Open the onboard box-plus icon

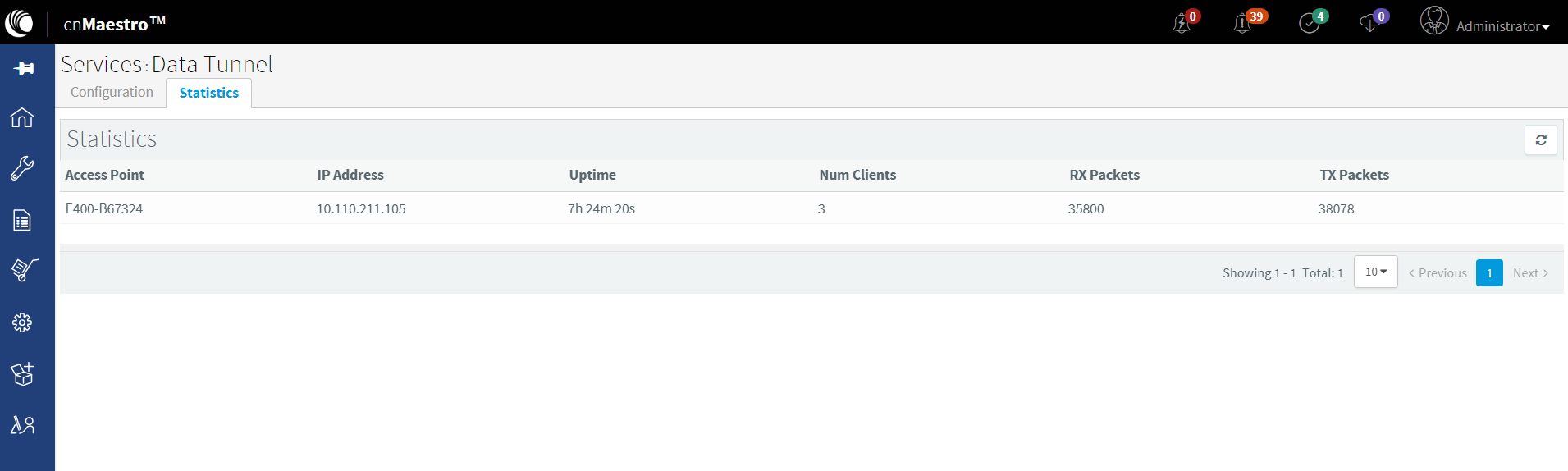click(x=22, y=374)
